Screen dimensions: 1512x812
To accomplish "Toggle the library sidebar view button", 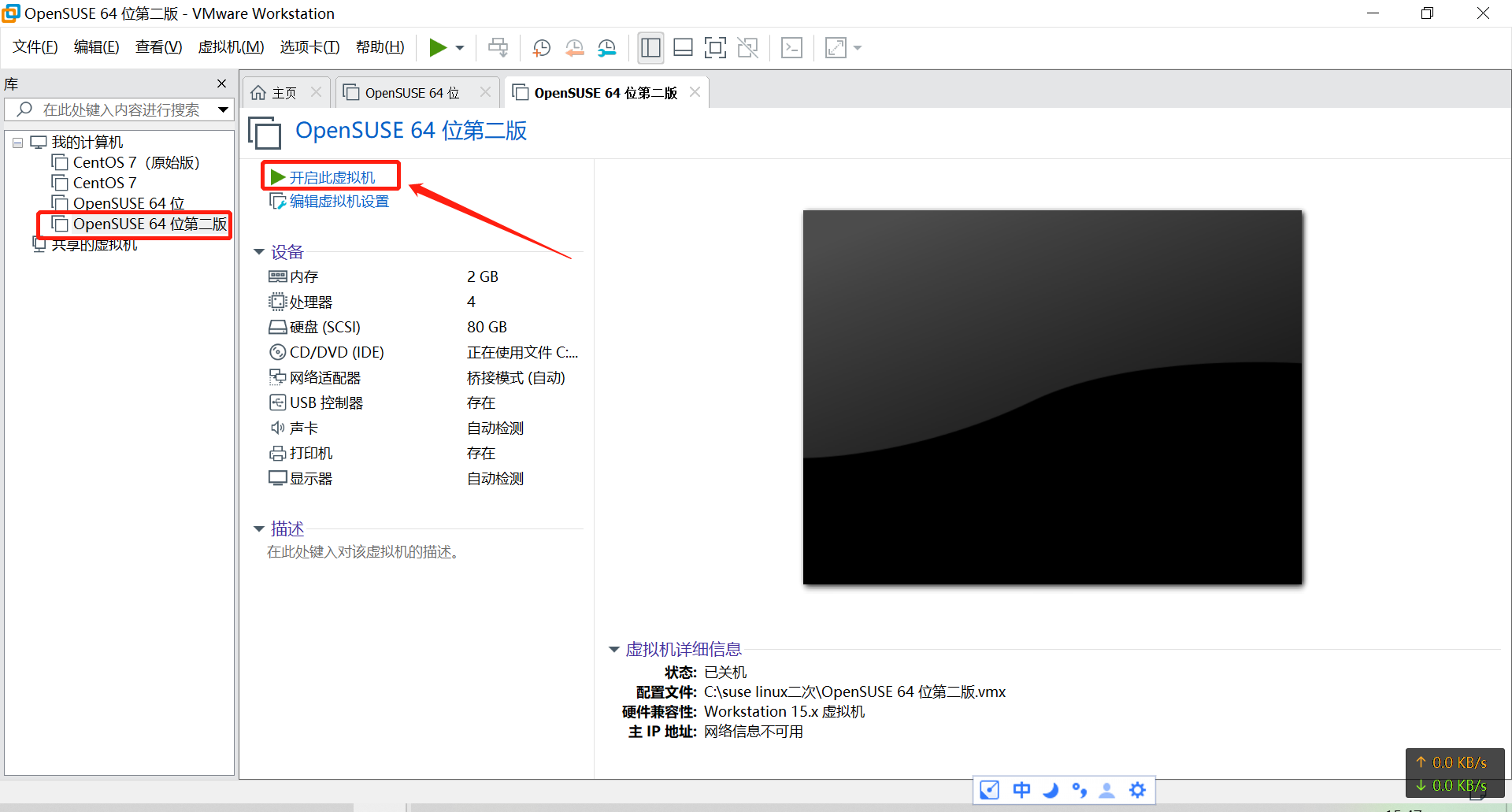I will coord(650,48).
